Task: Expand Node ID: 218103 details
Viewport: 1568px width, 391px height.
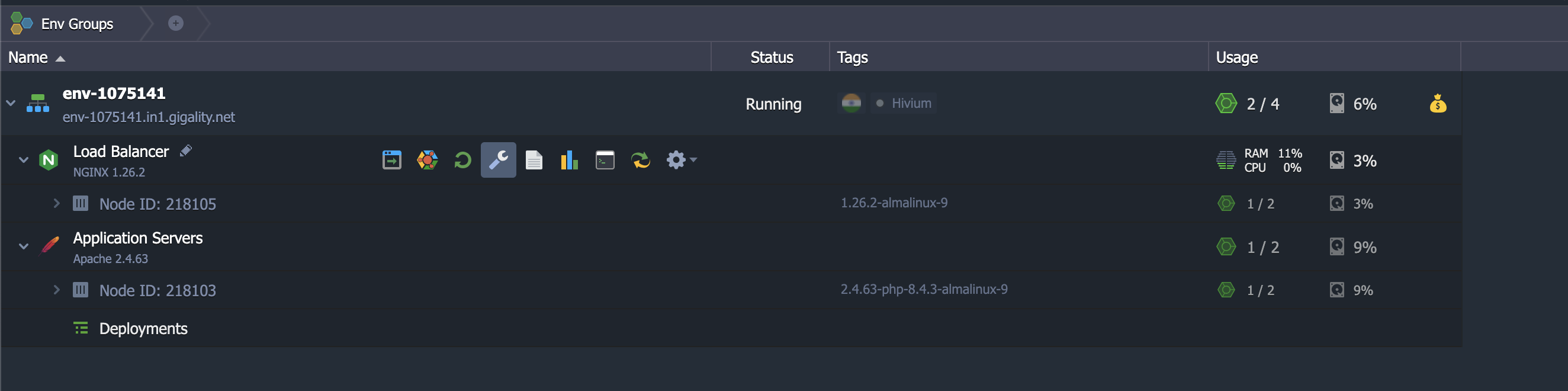Action: click(x=57, y=290)
